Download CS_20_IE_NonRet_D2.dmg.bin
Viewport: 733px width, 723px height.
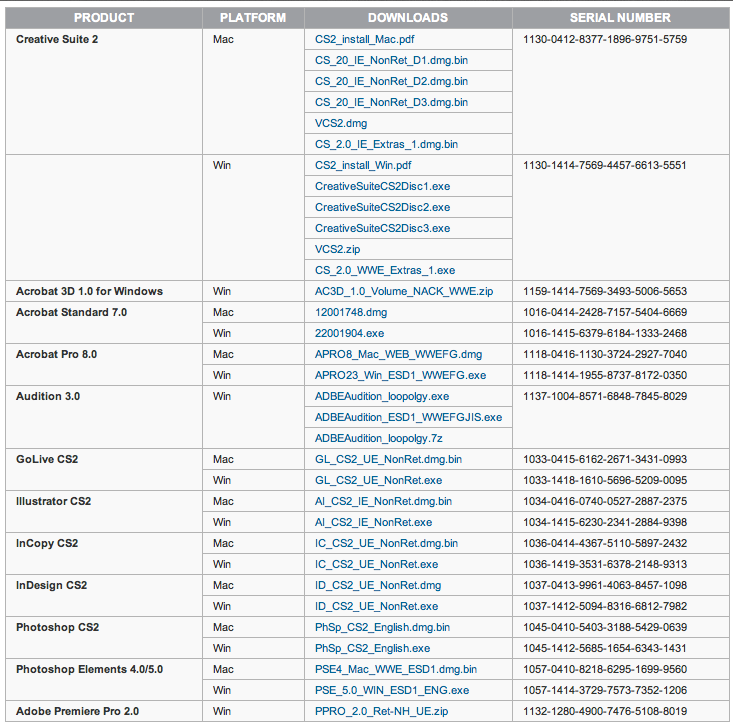pos(391,82)
